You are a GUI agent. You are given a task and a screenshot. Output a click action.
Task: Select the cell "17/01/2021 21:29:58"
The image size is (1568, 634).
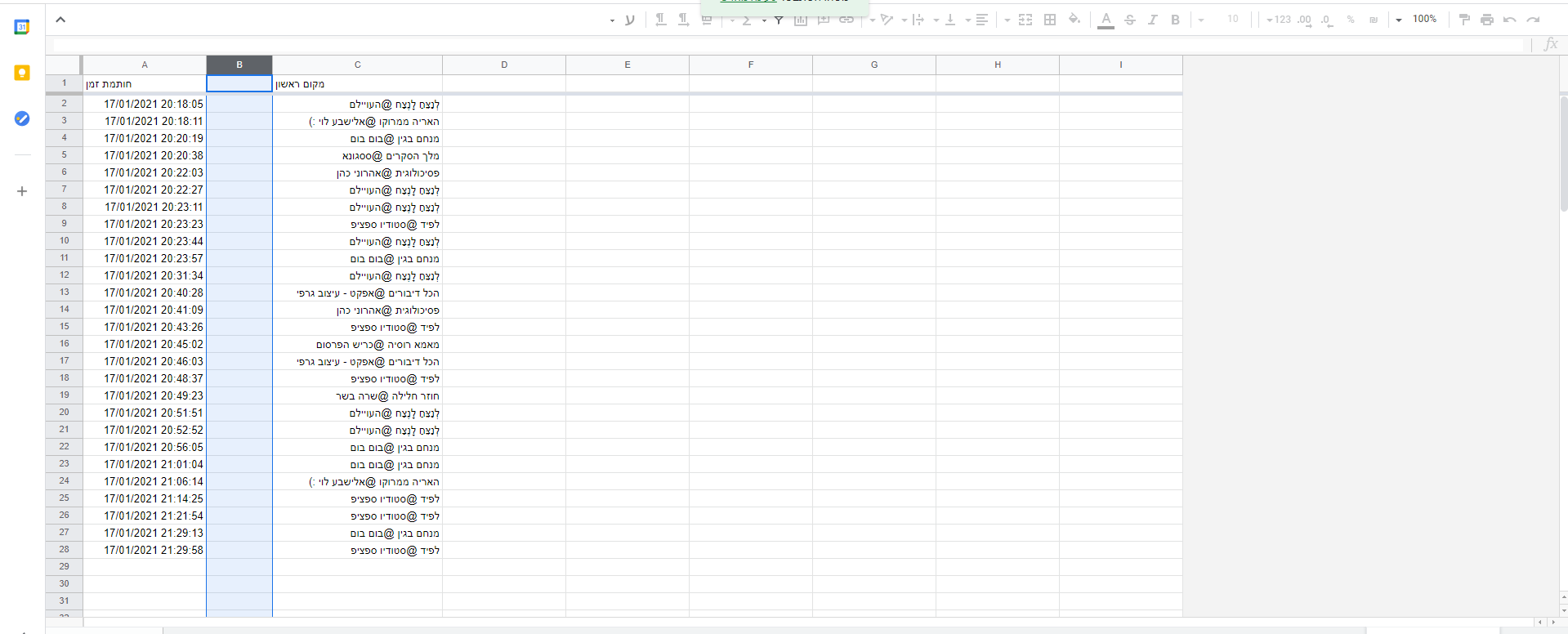click(145, 550)
